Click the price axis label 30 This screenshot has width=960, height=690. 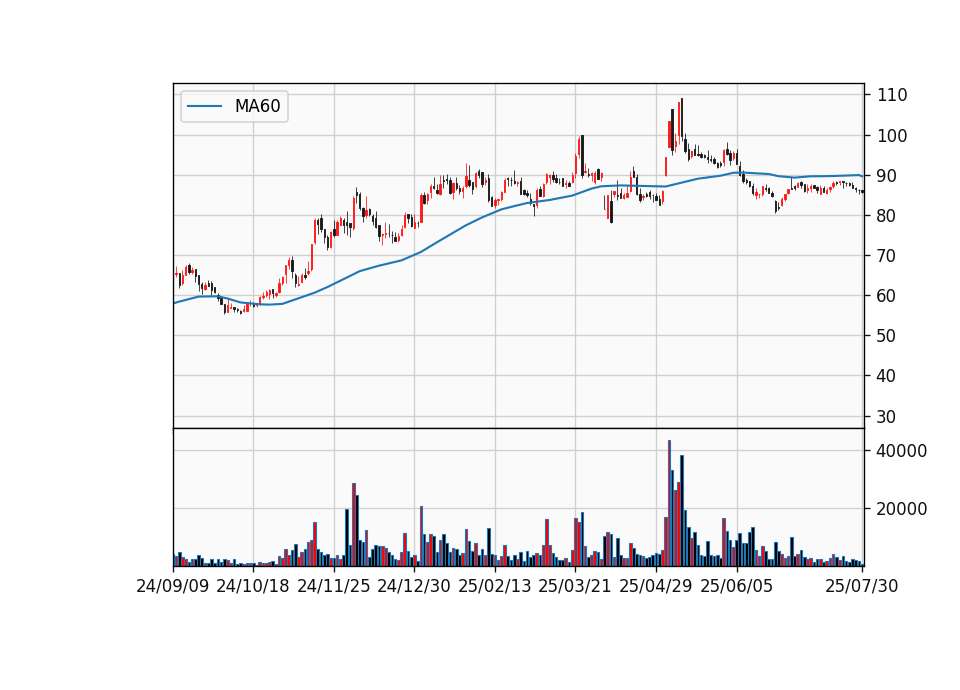pyautogui.click(x=887, y=417)
